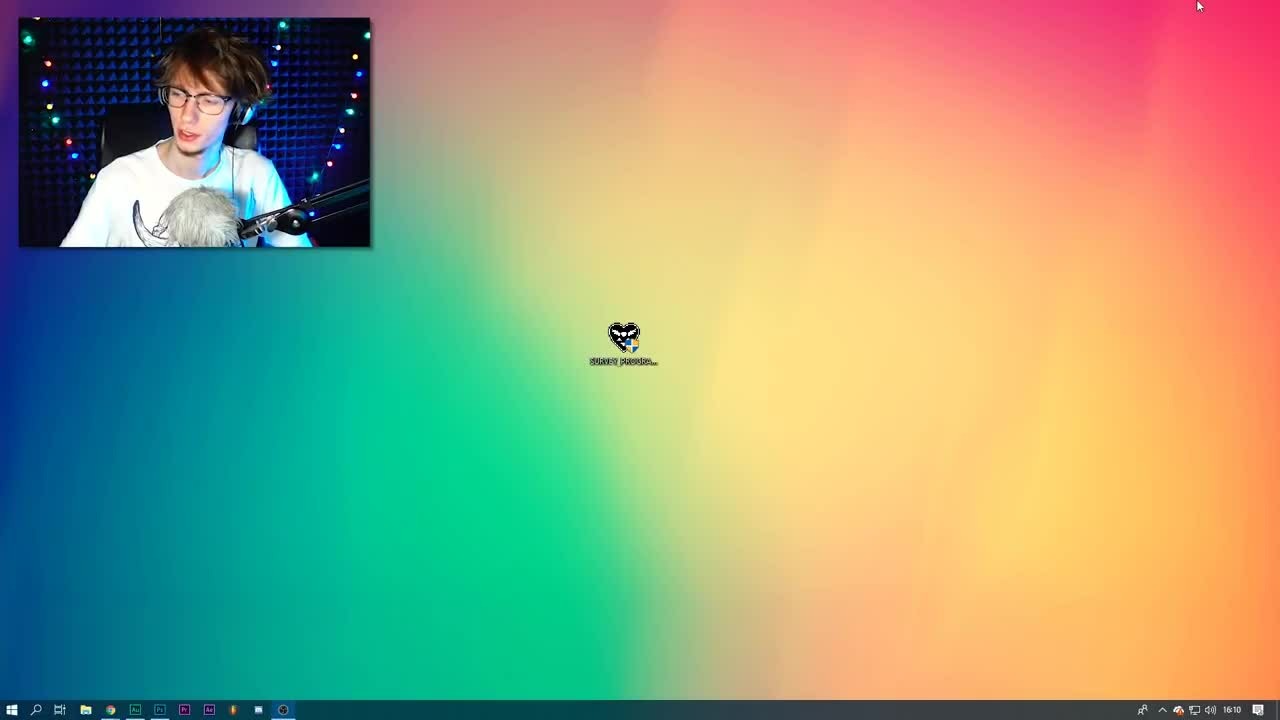This screenshot has width=1280, height=720.
Task: Expand hidden system tray icons
Action: (x=1162, y=710)
